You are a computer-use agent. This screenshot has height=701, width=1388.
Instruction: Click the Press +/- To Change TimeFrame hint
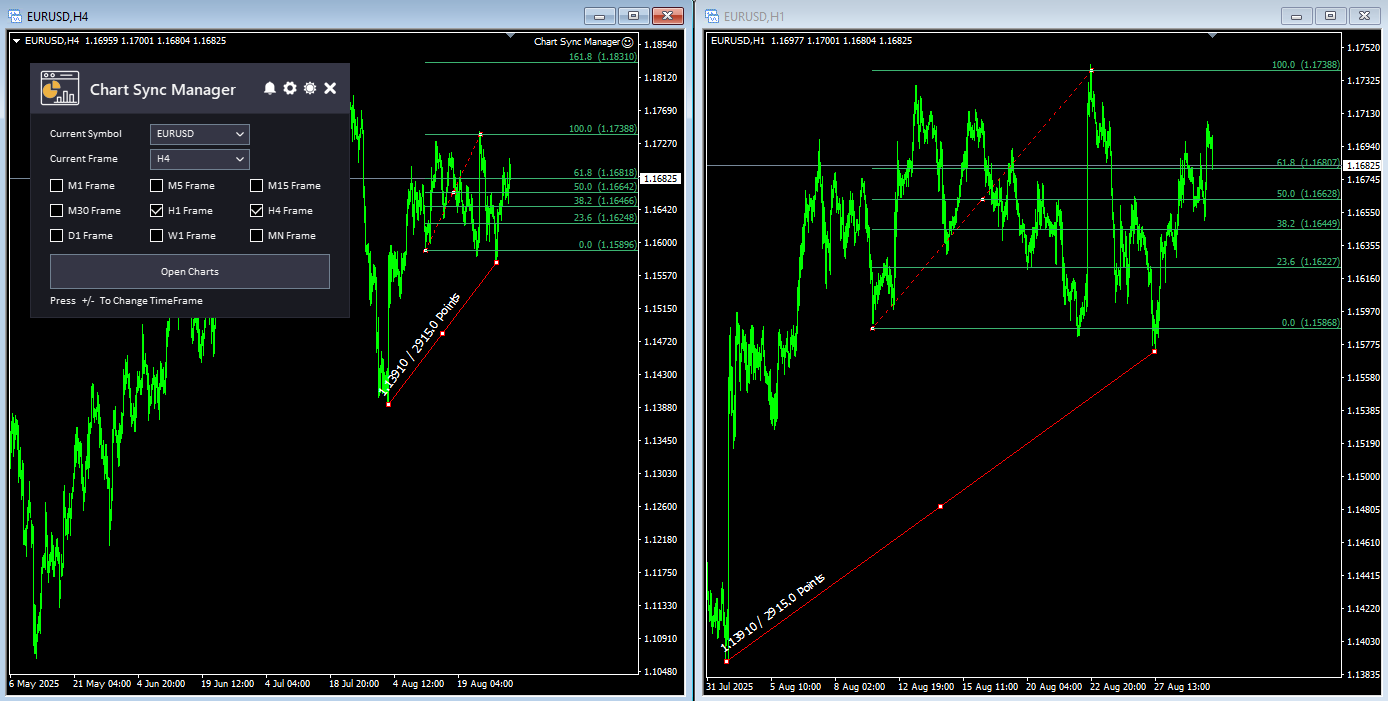[x=126, y=300]
